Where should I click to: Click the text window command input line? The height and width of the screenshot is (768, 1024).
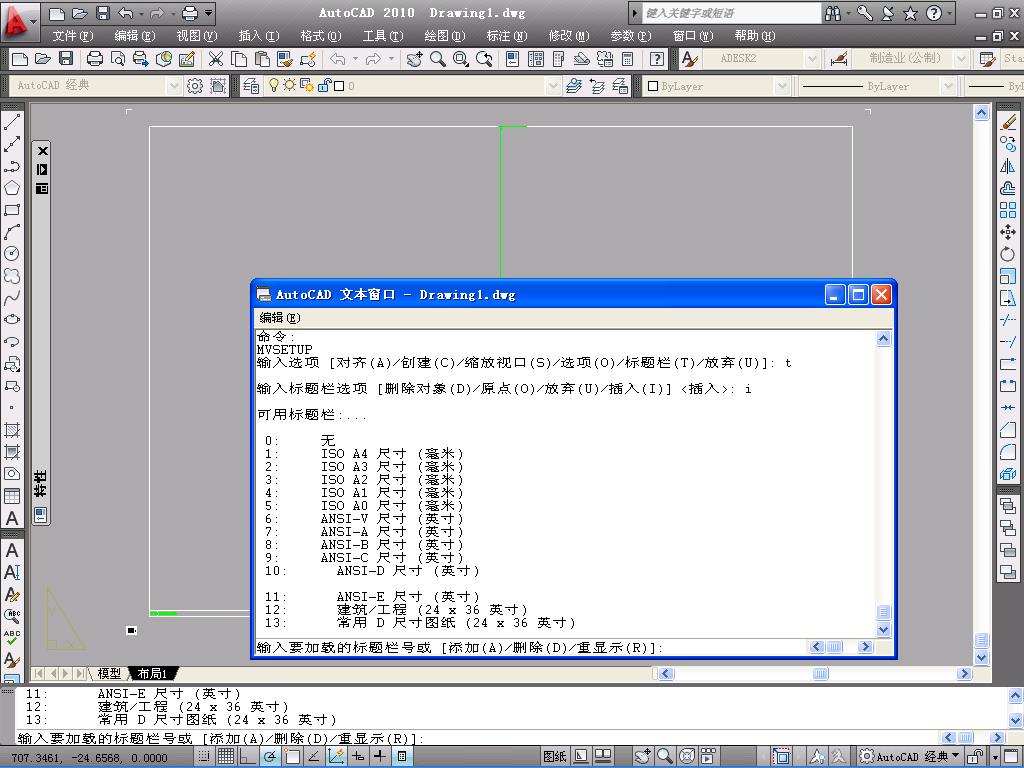click(532, 648)
